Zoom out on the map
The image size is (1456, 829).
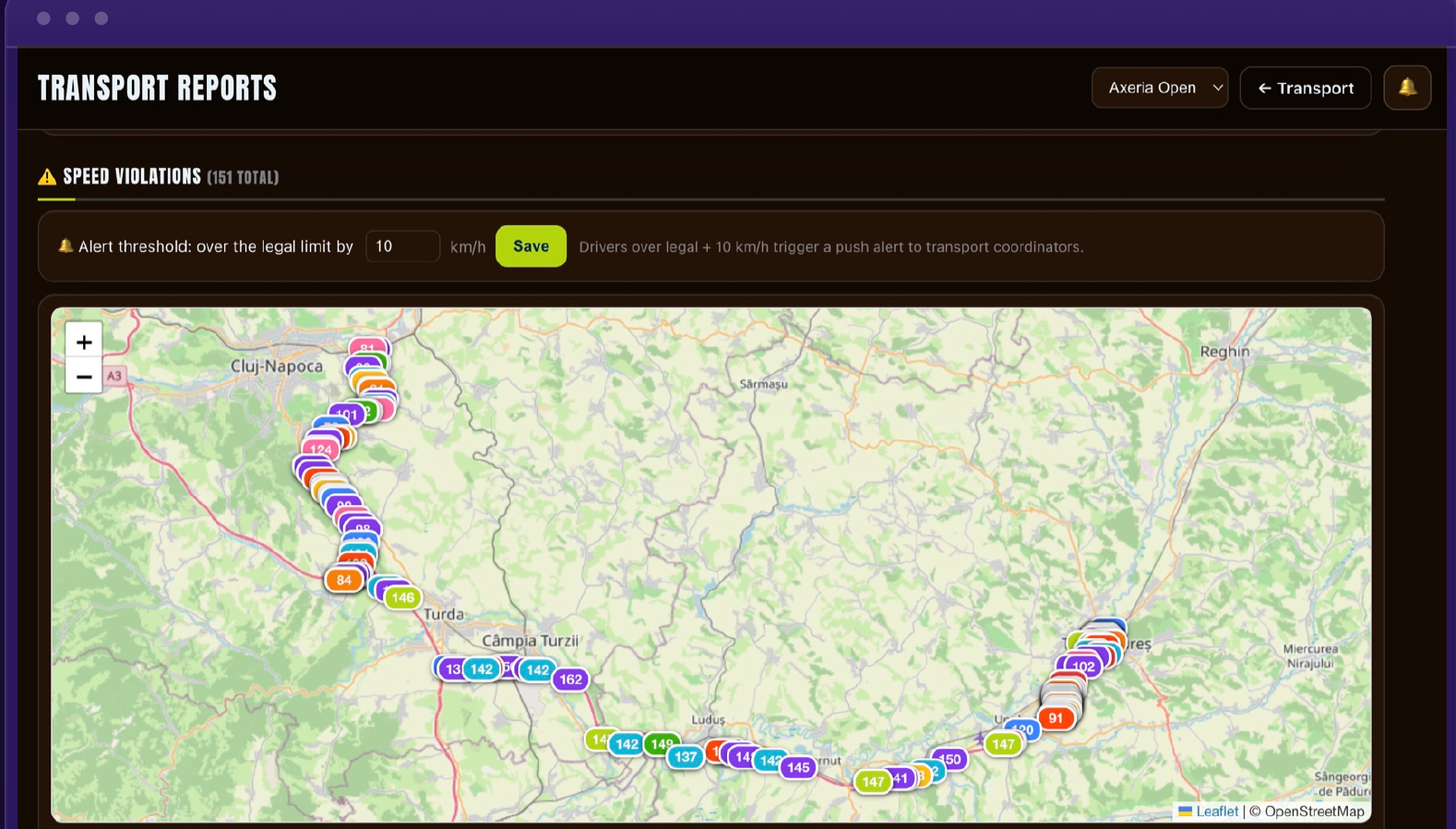point(84,377)
